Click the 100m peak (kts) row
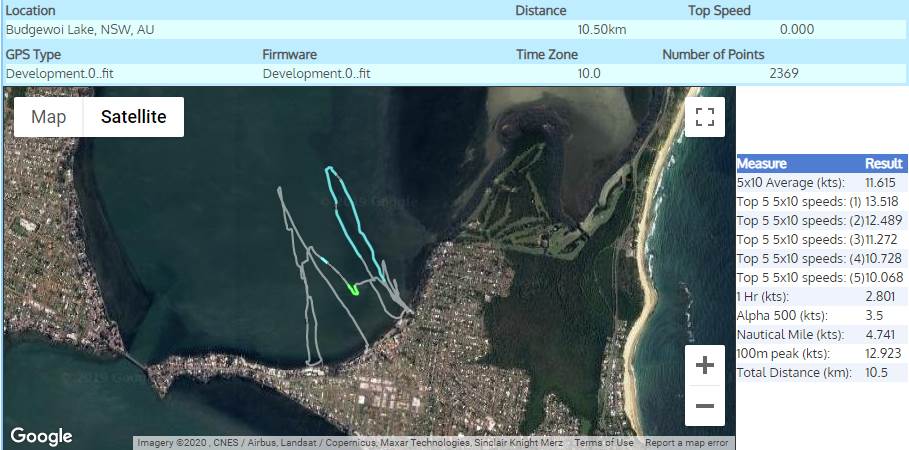The width and height of the screenshot is (909, 450). coord(822,353)
